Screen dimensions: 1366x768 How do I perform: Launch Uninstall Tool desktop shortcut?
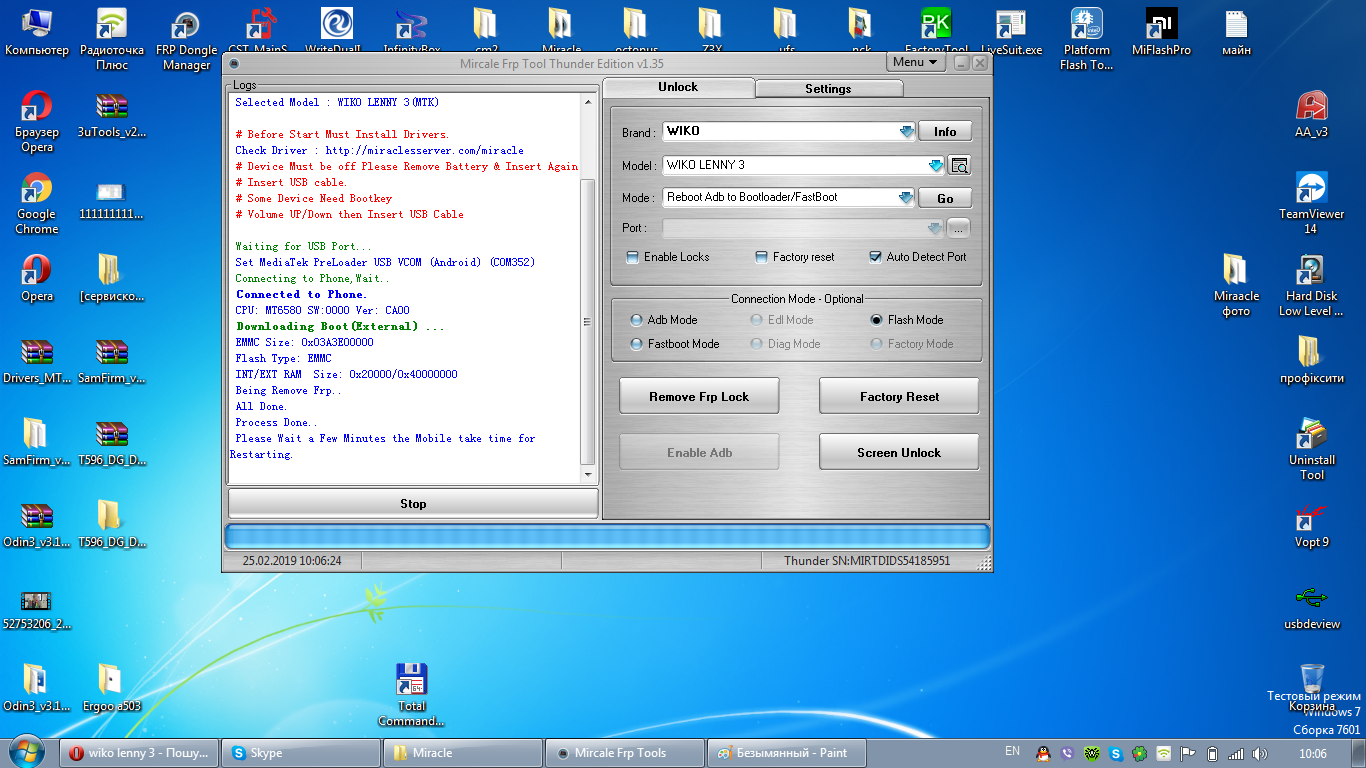pos(1311,449)
